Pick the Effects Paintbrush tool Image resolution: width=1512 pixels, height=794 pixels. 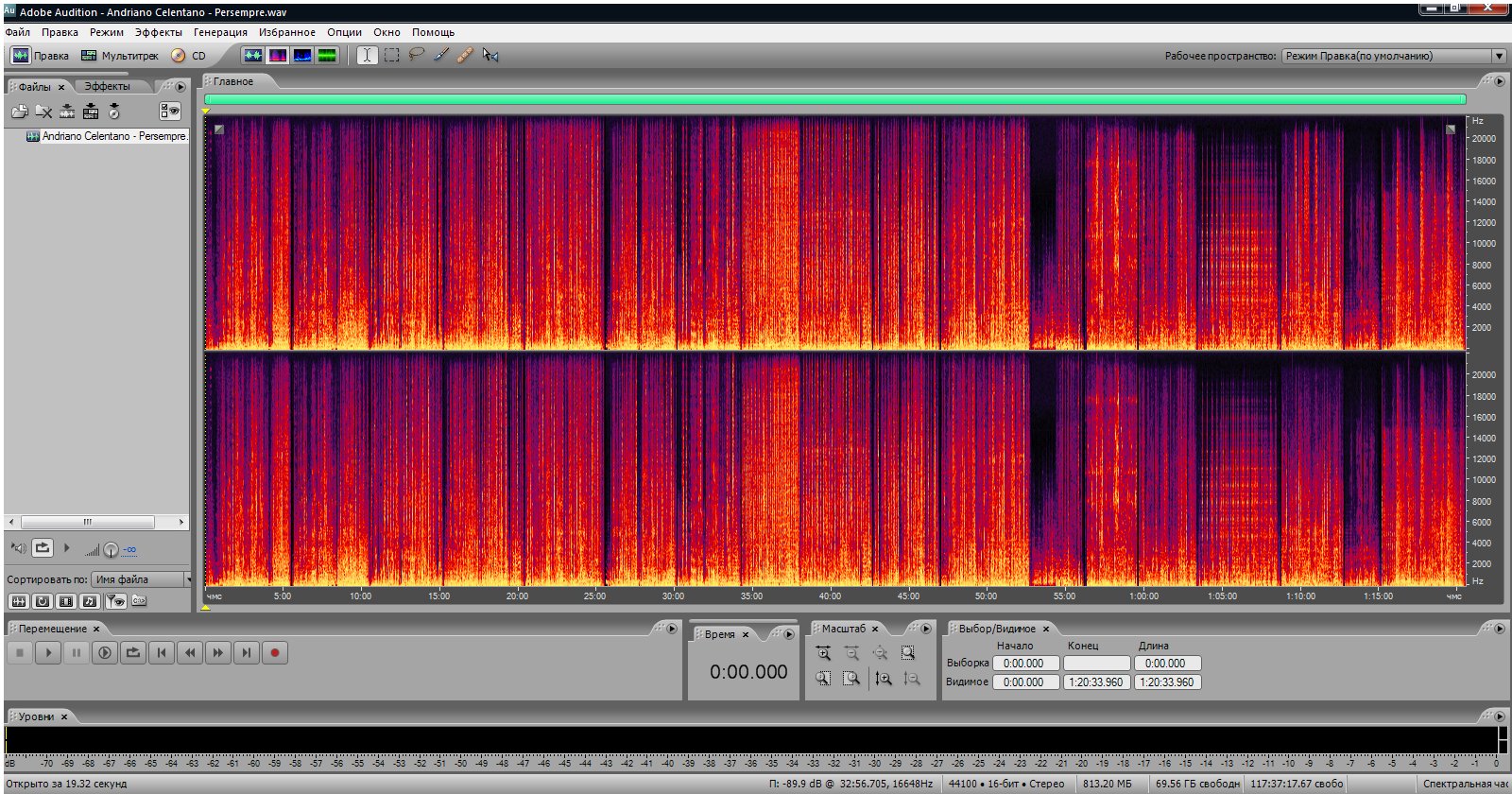(x=440, y=55)
